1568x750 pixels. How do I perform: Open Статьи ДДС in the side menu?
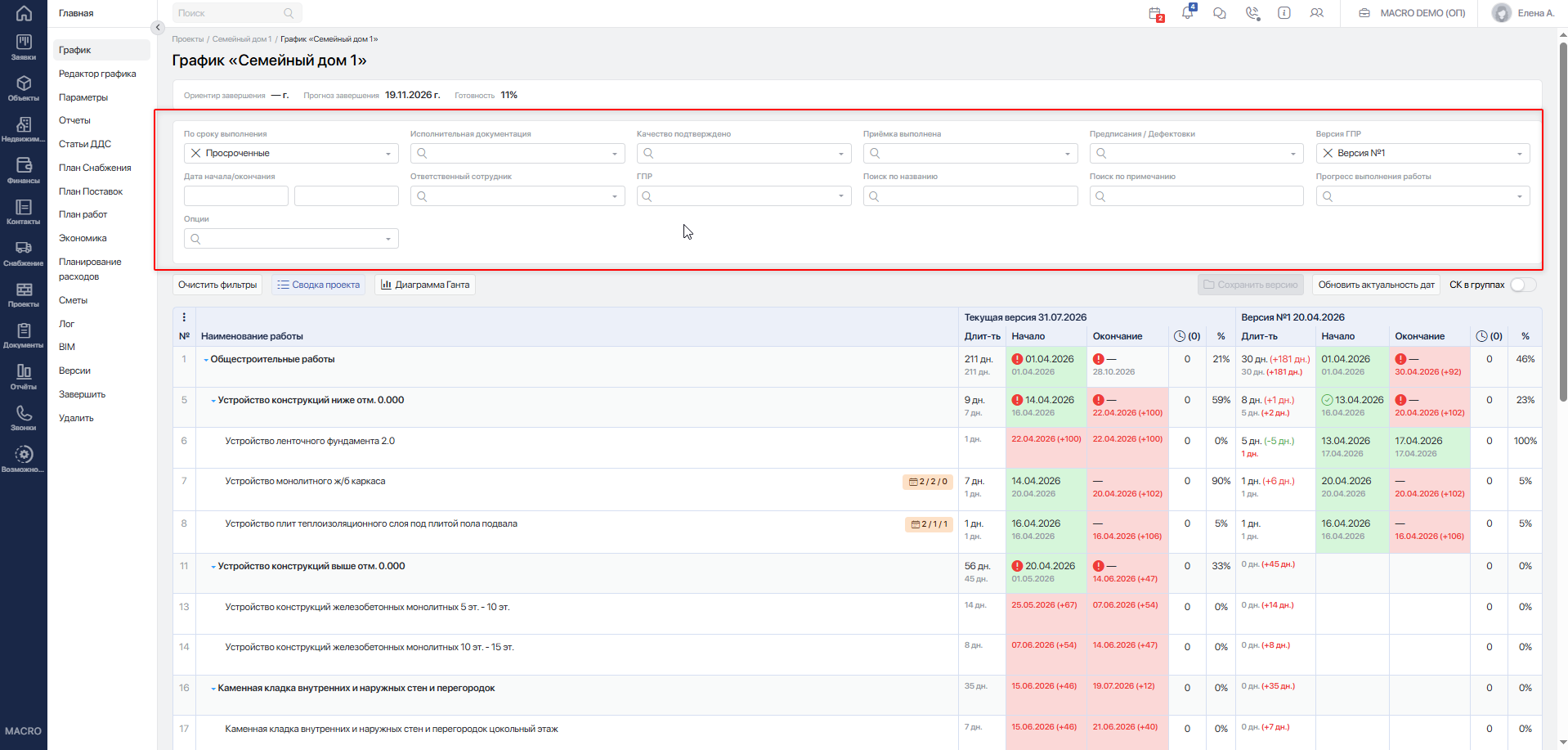click(x=85, y=144)
